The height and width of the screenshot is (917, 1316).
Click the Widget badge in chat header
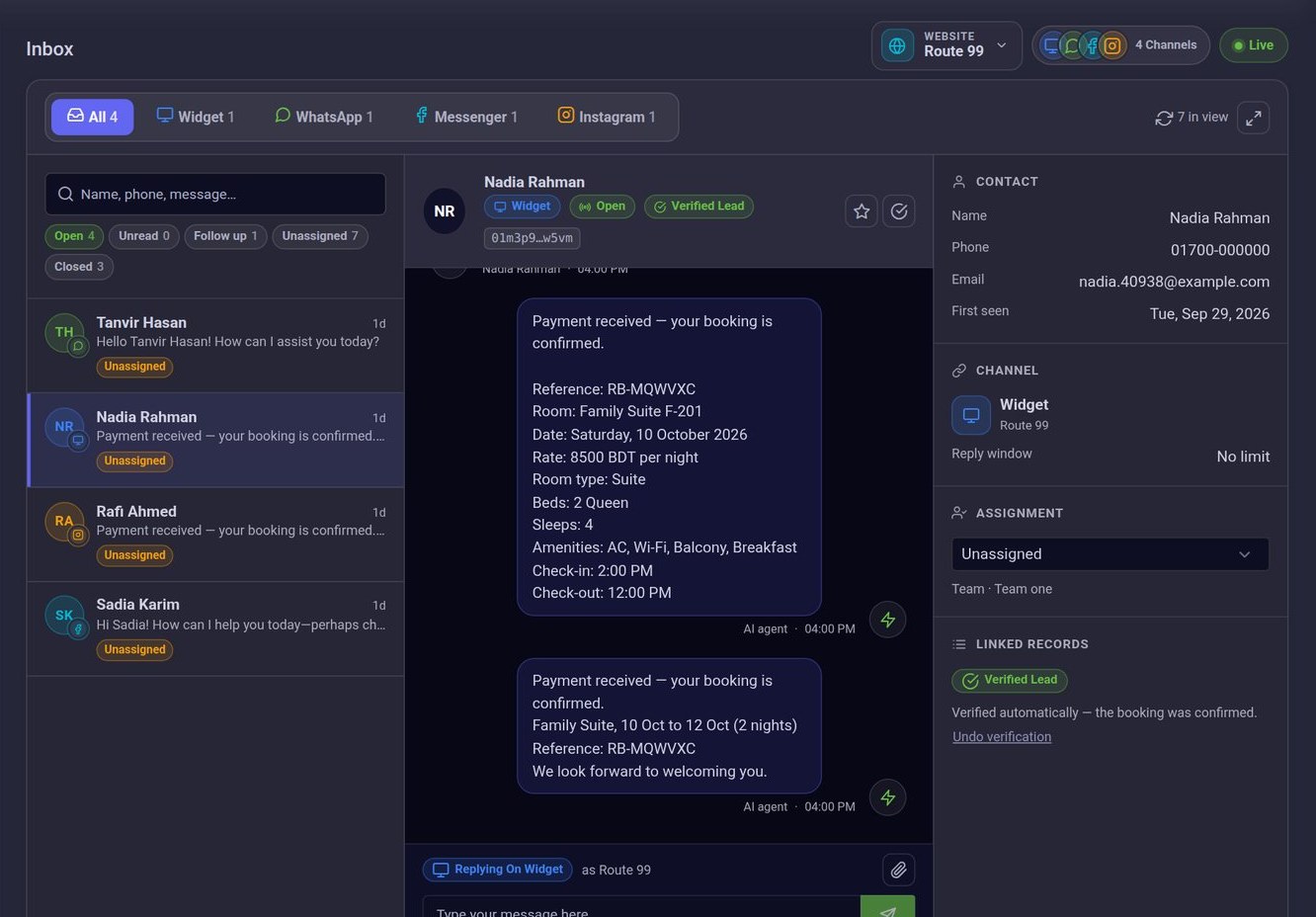[522, 207]
